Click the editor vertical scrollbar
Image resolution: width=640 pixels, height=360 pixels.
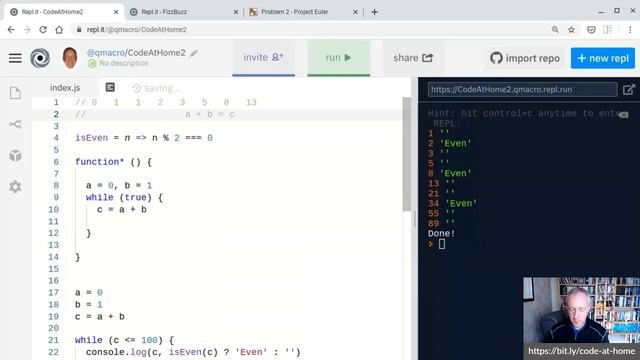[407, 154]
